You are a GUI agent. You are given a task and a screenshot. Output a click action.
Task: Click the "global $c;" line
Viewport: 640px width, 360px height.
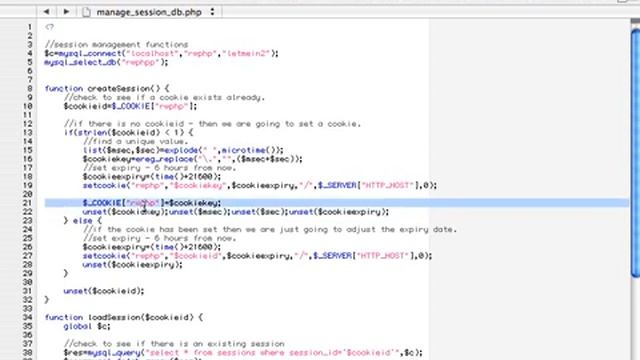[87, 326]
